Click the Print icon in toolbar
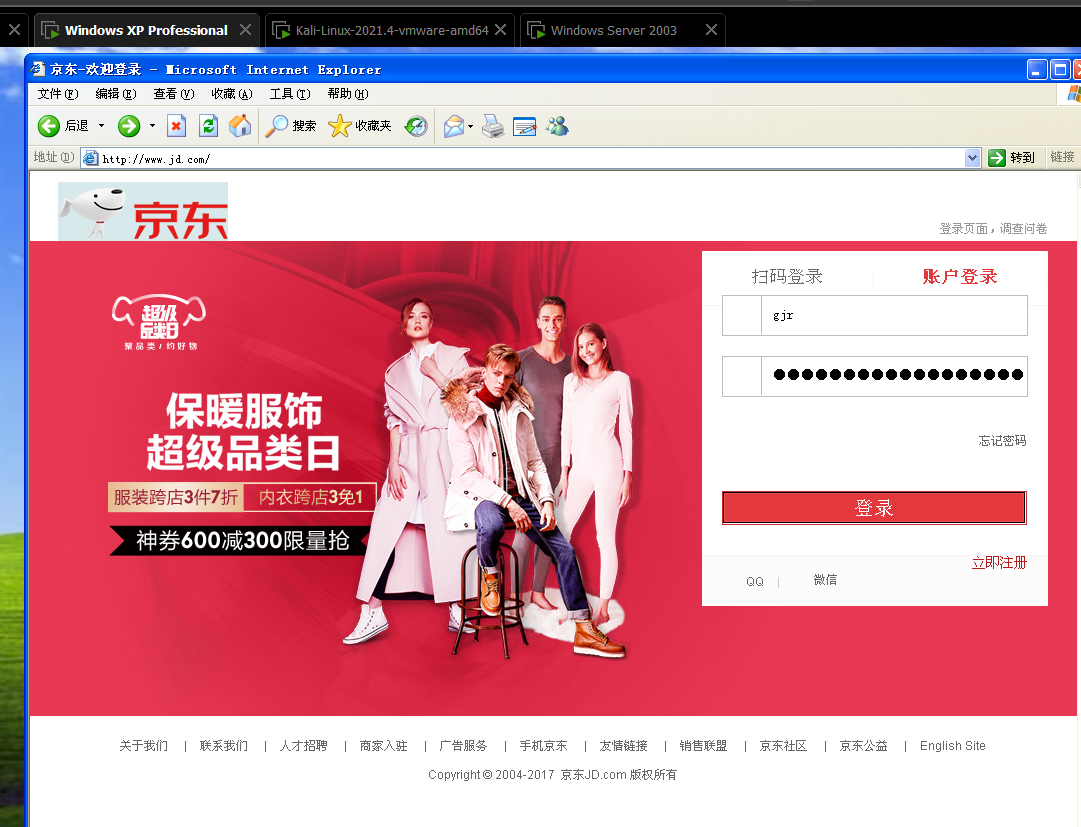 493,126
